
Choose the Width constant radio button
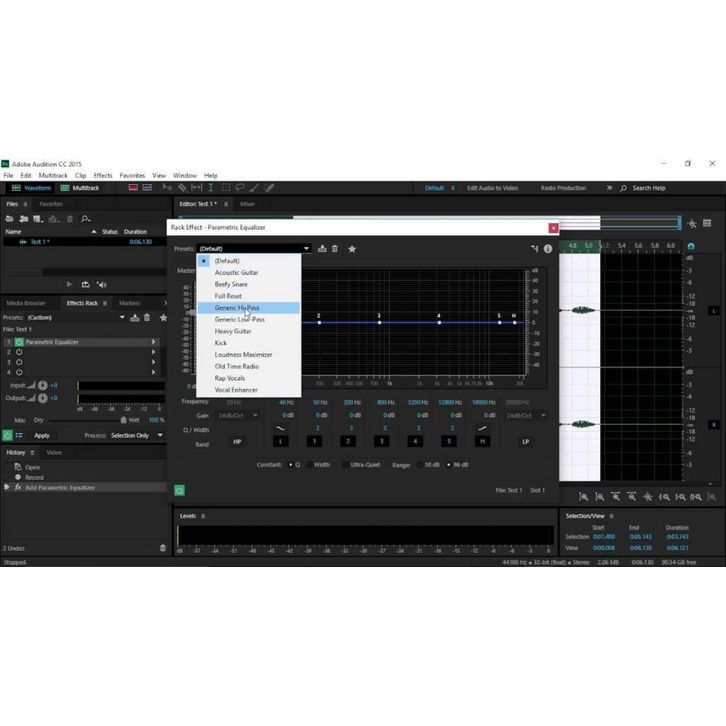click(x=309, y=464)
